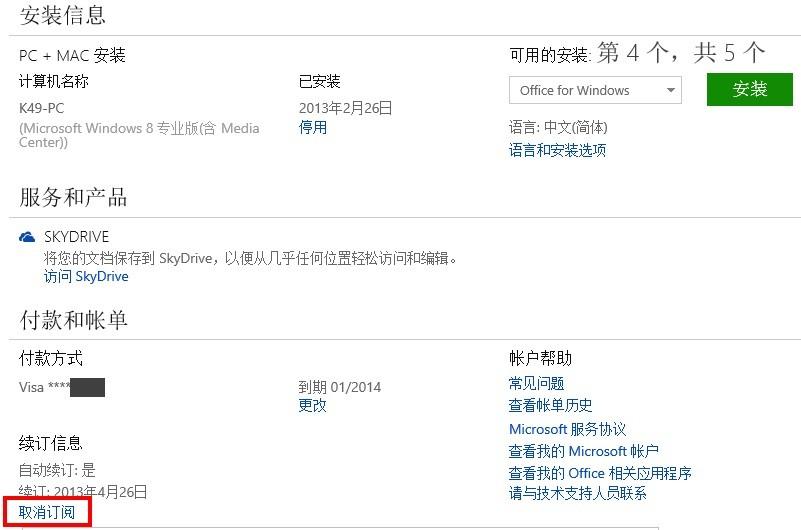Viewport: 801px width, 530px height.
Task: Click the SkyDrive cloud icon
Action: [x=27, y=237]
